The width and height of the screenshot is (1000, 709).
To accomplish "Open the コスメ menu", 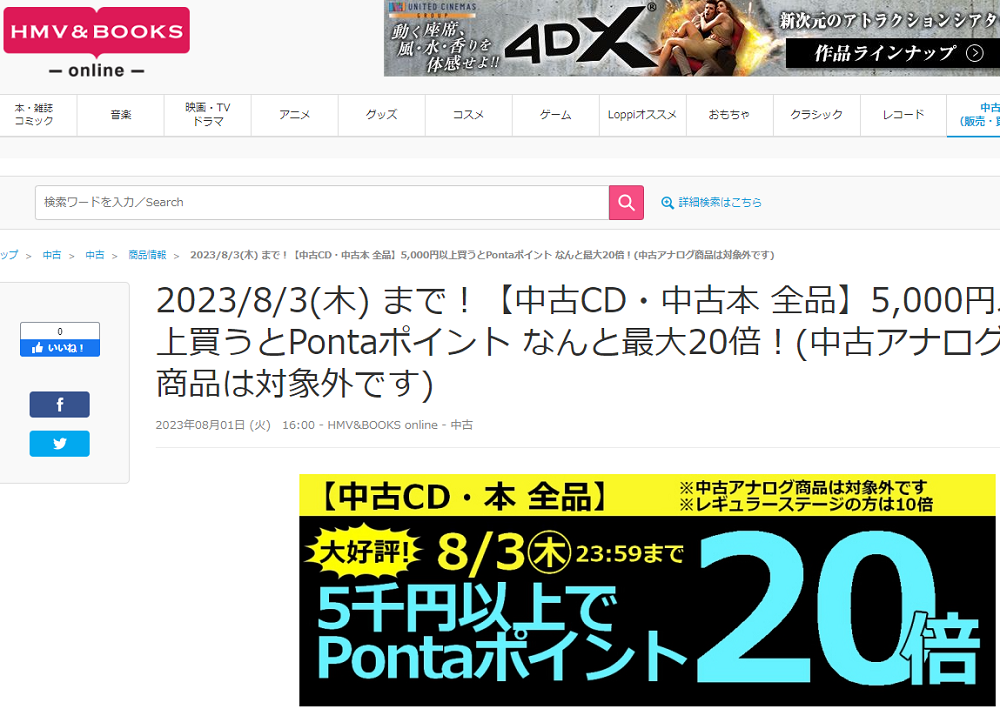I will [469, 115].
